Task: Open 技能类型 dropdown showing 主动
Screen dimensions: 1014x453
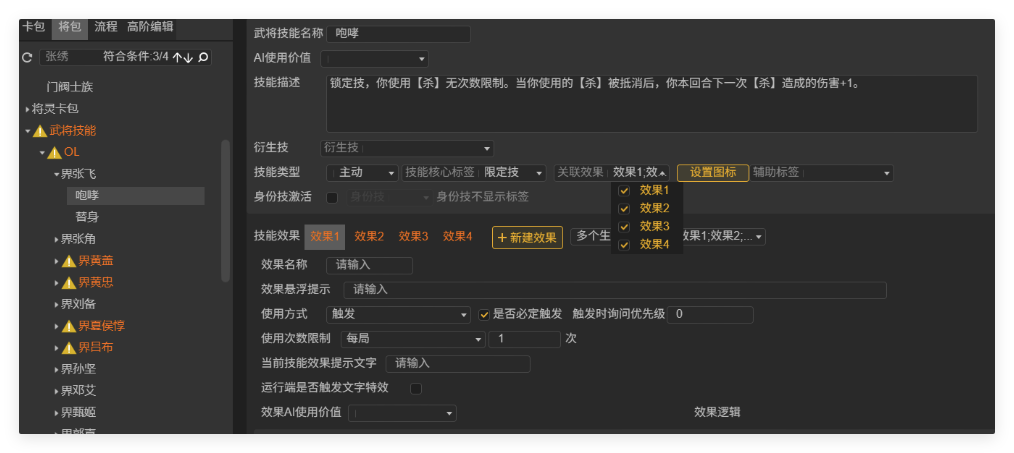Action: click(362, 173)
